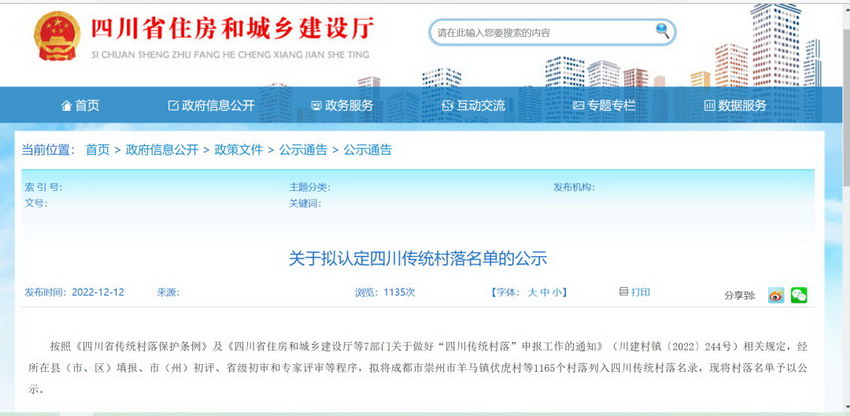Go to 首页 in the breadcrumb

pos(97,150)
